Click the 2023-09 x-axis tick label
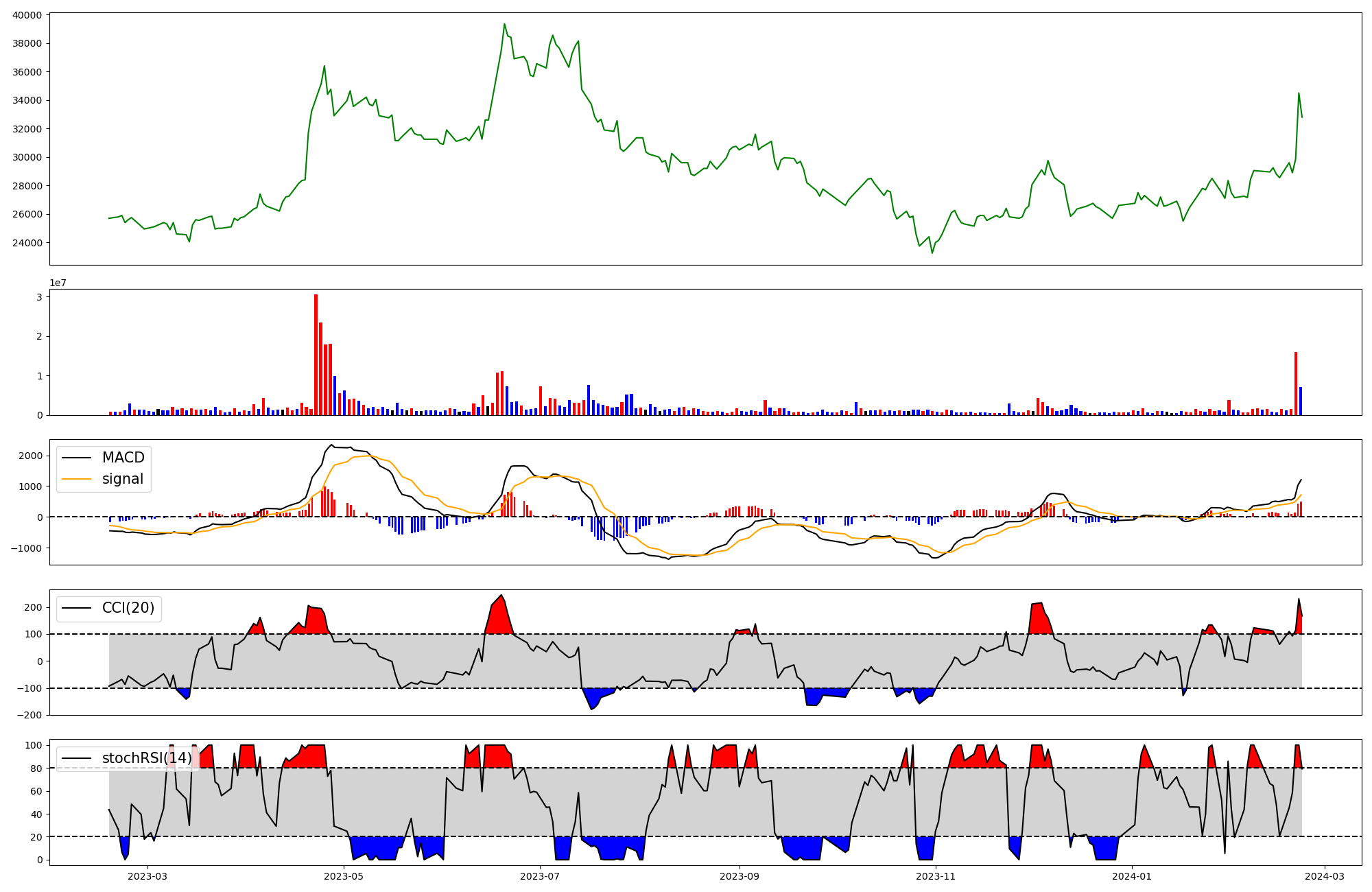 click(740, 876)
